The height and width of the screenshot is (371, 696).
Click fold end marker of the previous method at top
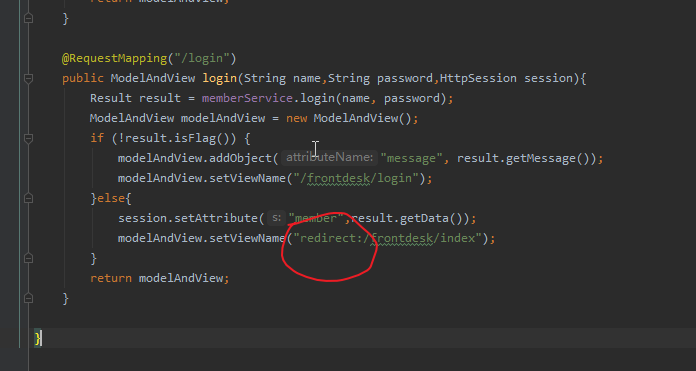[28, 19]
